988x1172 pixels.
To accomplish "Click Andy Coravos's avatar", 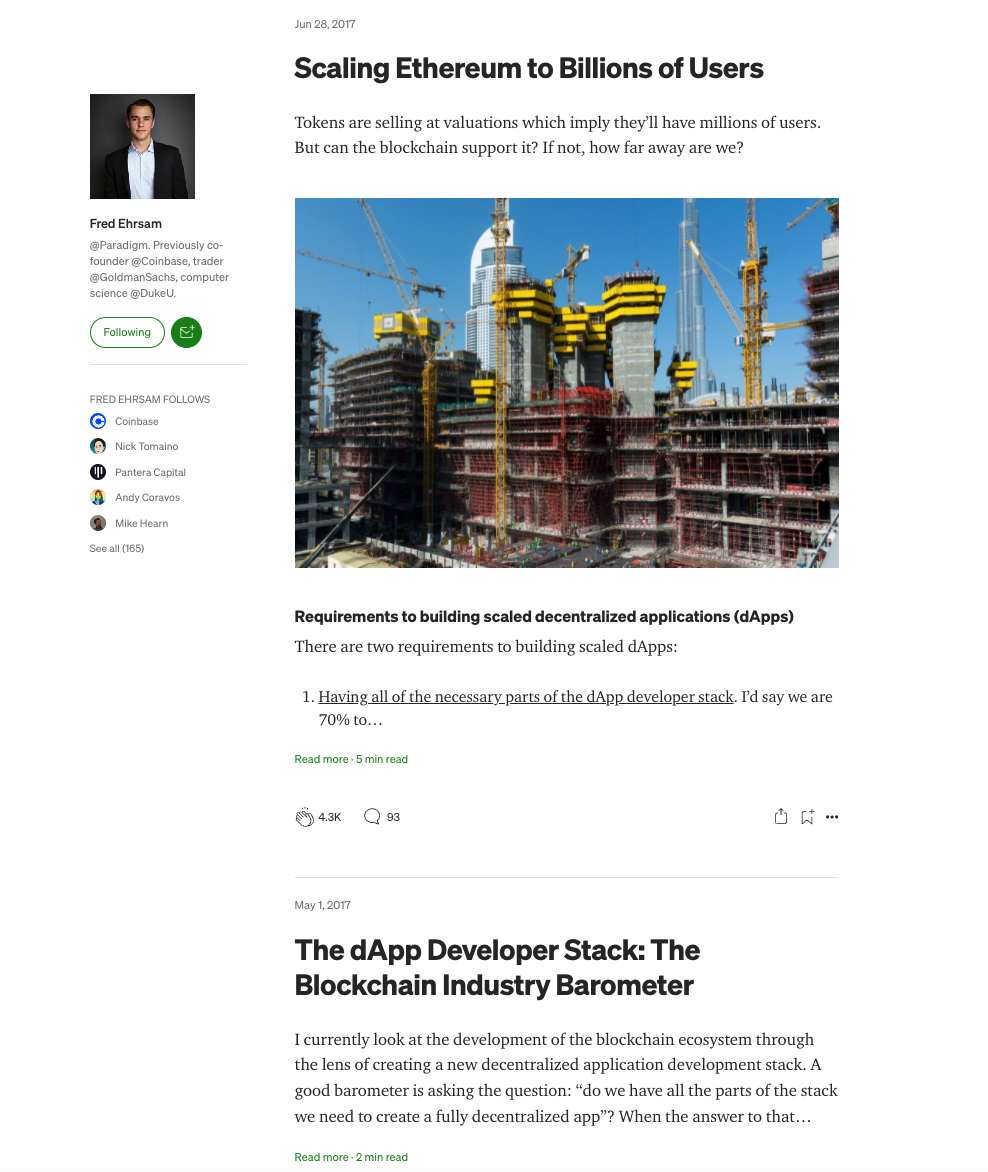I will pyautogui.click(x=98, y=497).
